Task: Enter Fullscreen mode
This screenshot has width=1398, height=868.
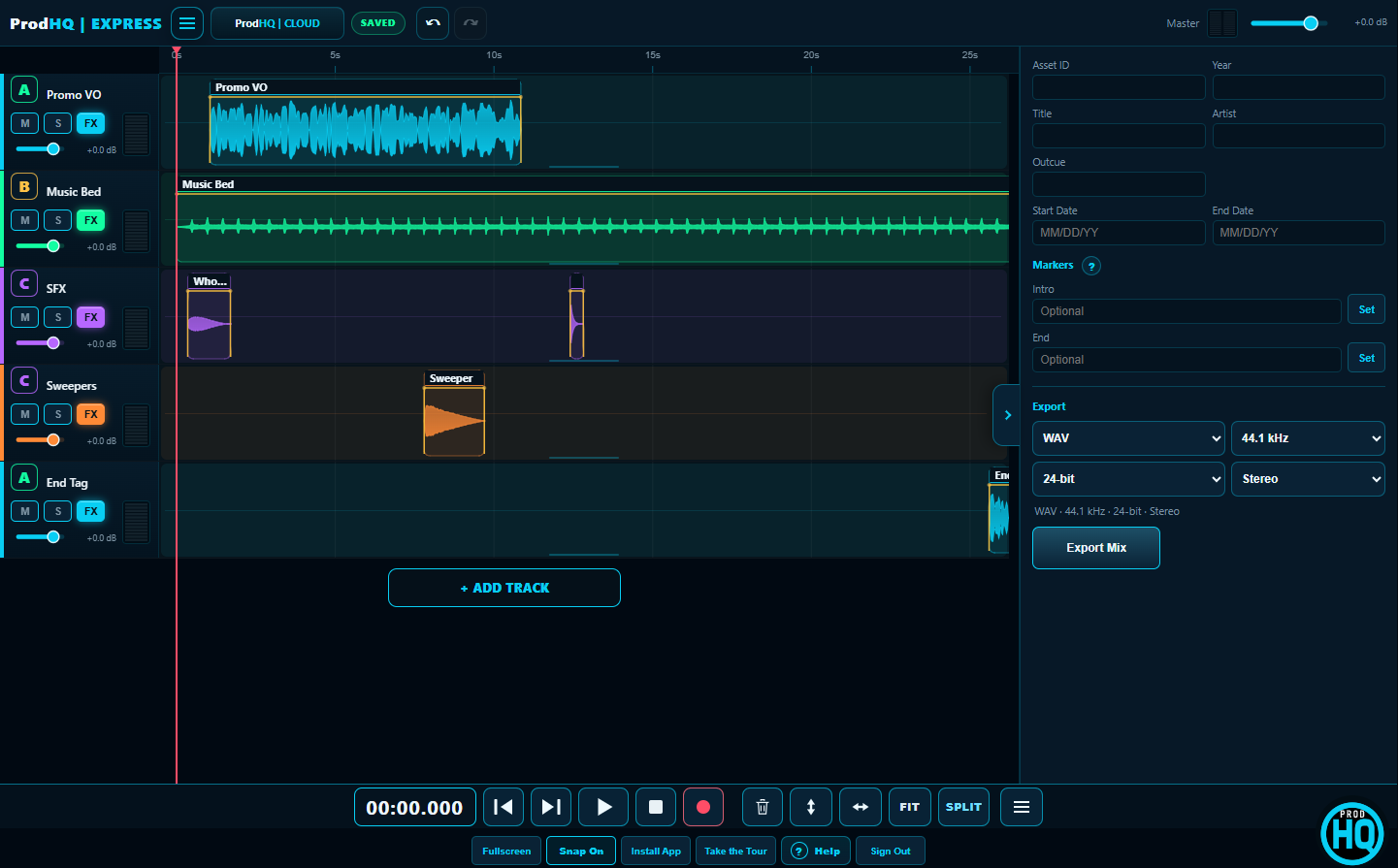Action: 506,851
